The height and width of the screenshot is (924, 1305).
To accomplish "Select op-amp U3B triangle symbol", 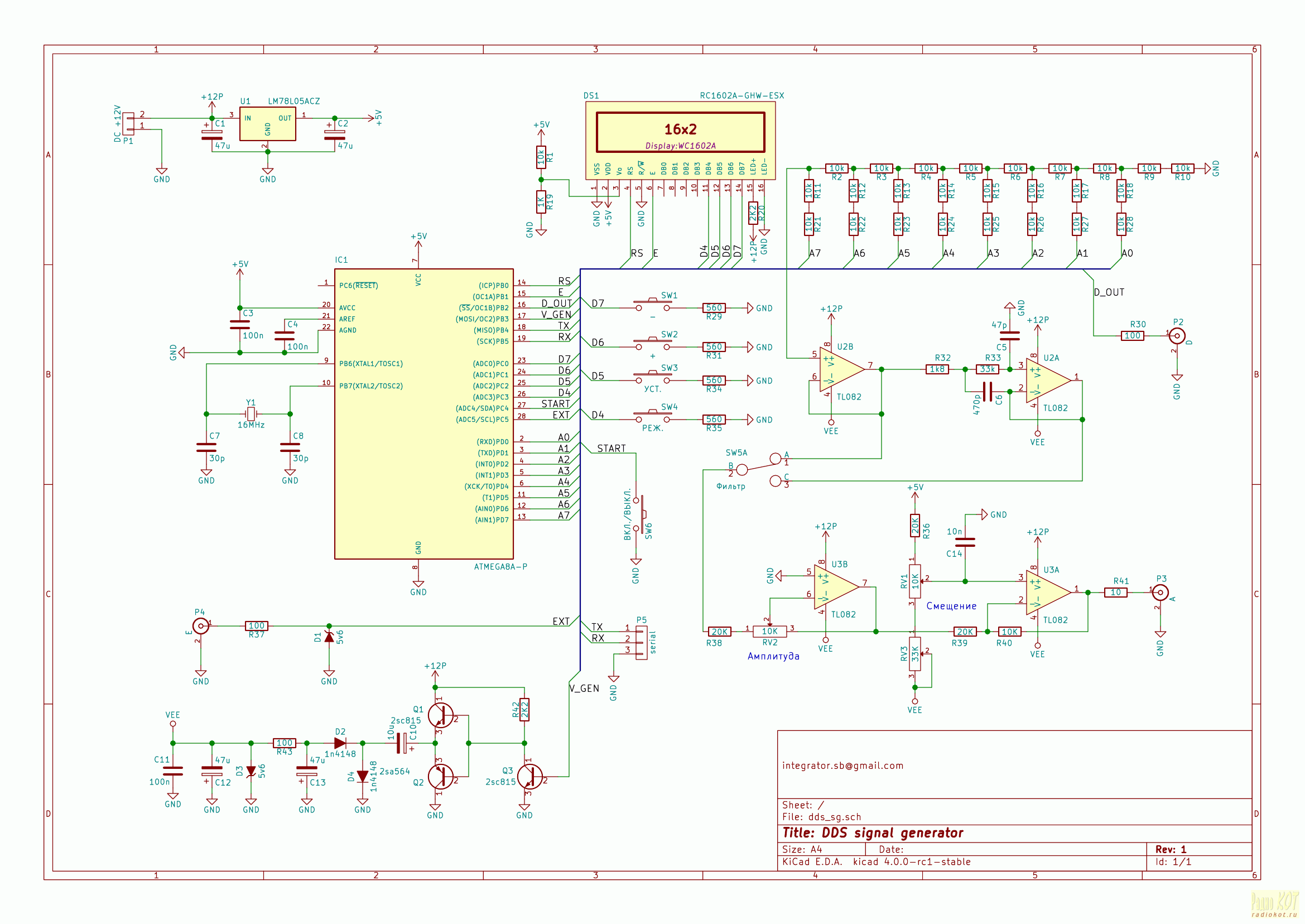I will coord(836,586).
